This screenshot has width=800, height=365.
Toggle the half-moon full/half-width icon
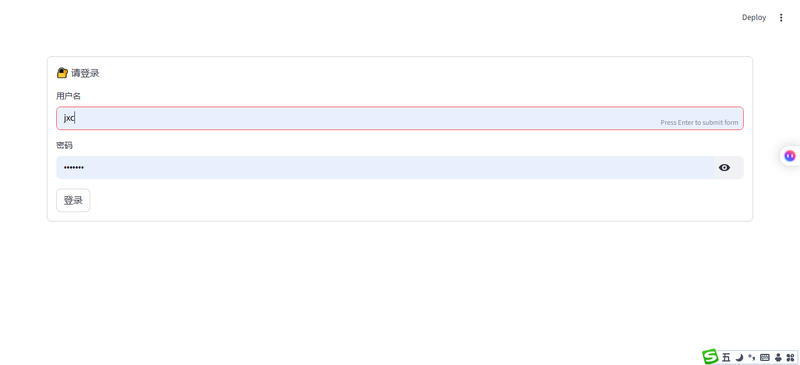(739, 357)
